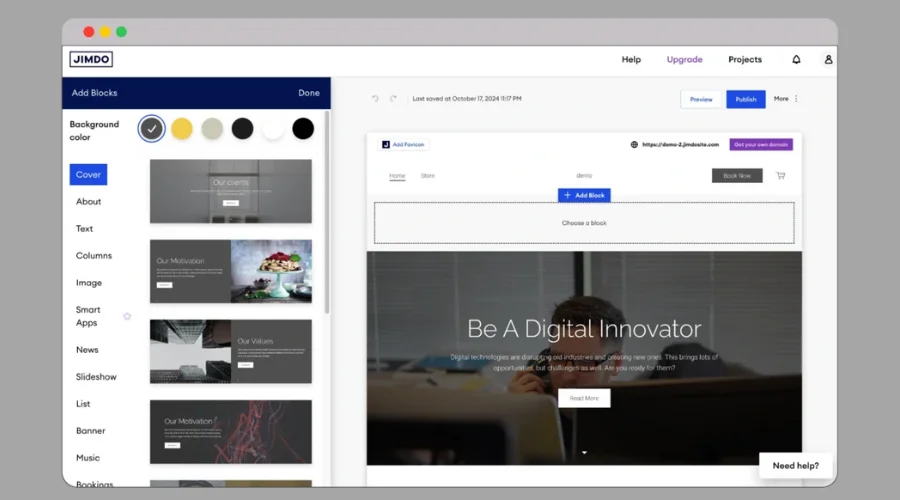Viewport: 900px width, 500px height.
Task: Publish the website
Action: [746, 99]
